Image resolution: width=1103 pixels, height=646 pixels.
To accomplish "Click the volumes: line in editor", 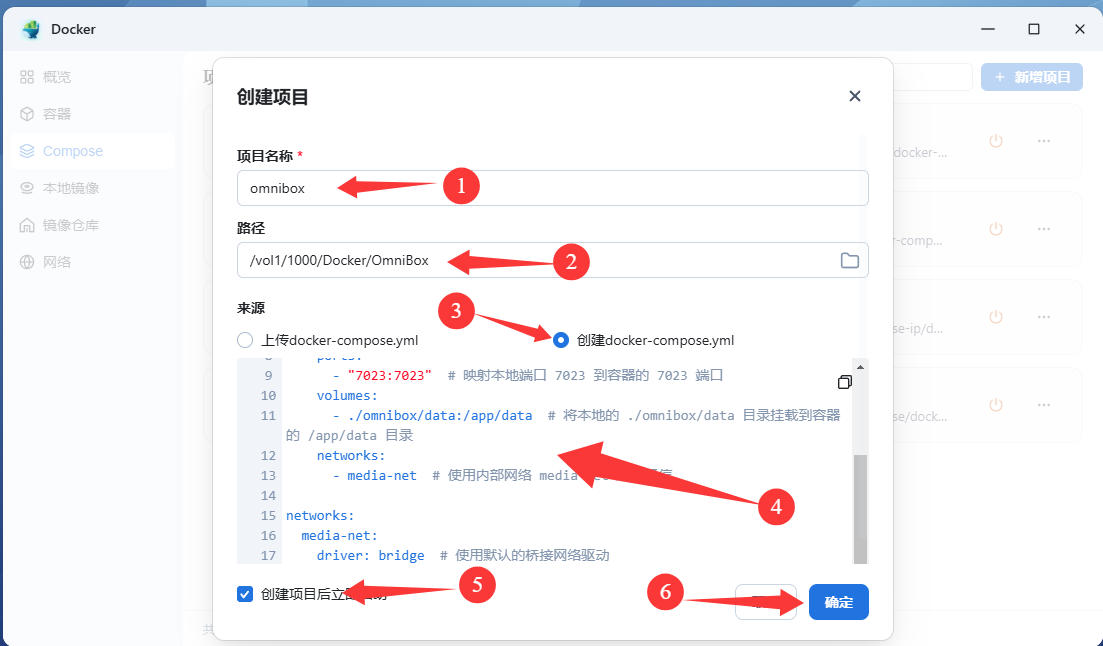I will [x=347, y=395].
